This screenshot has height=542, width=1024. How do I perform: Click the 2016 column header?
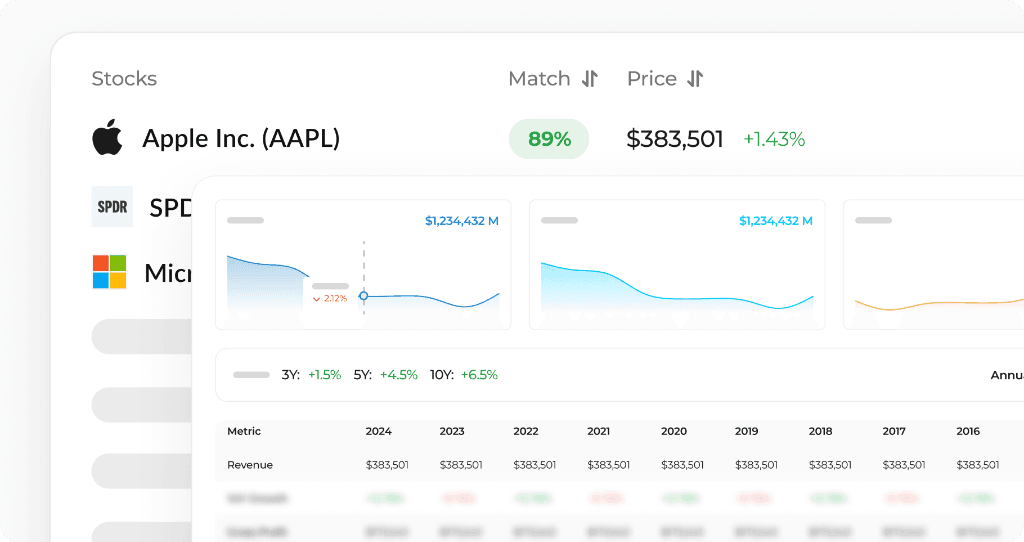coord(968,431)
